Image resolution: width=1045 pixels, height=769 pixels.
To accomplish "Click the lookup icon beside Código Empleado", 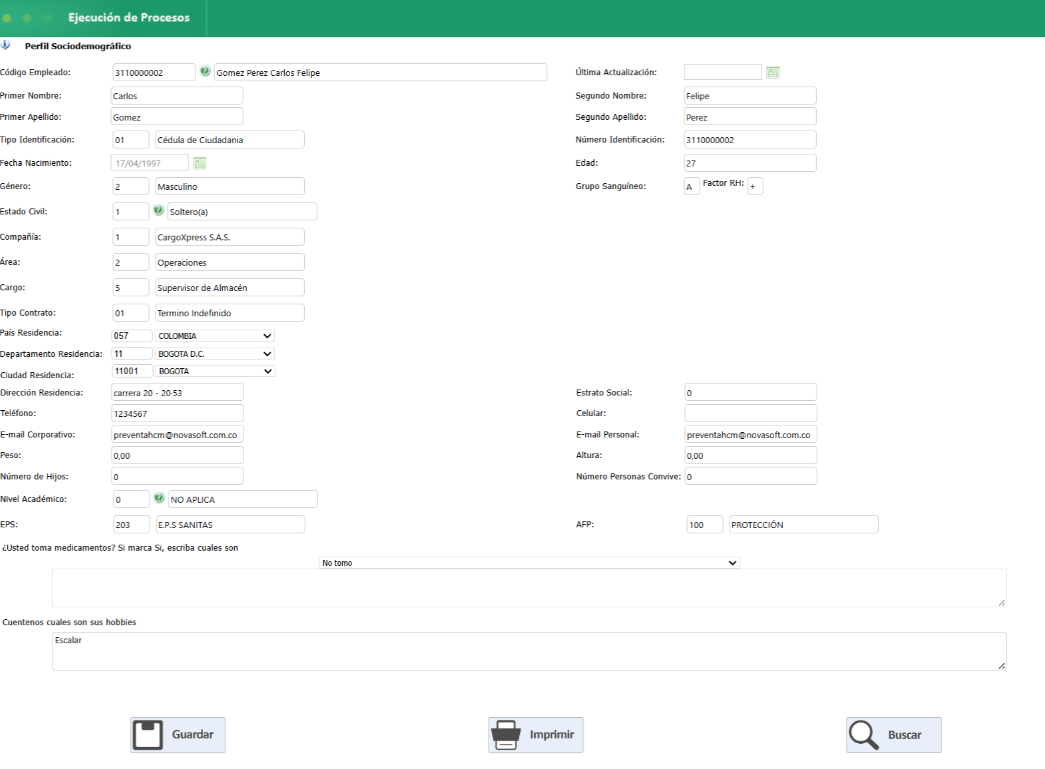I will click(x=205, y=71).
